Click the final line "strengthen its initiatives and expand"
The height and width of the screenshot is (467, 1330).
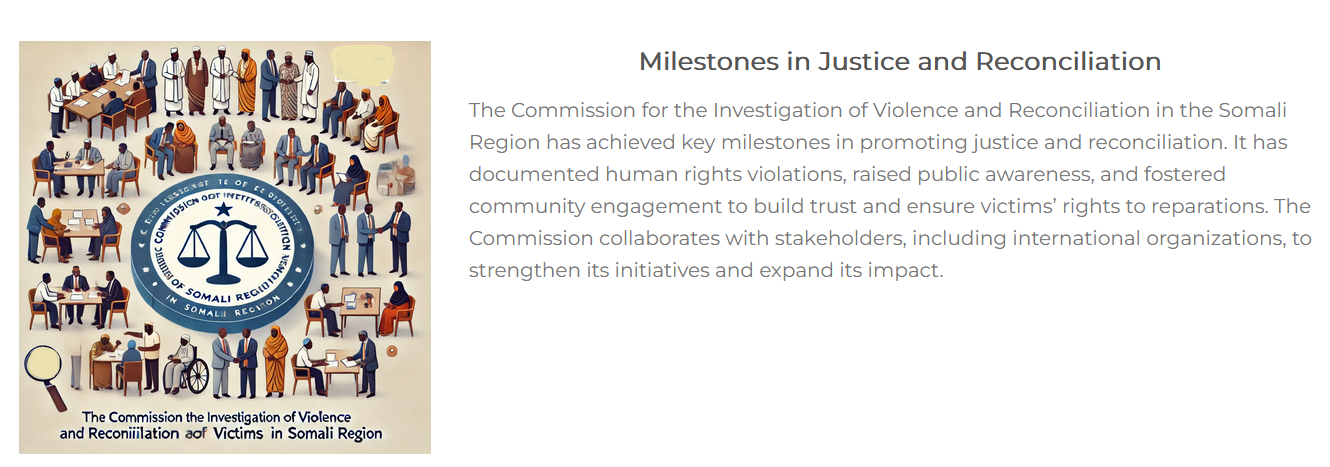[x=705, y=270]
